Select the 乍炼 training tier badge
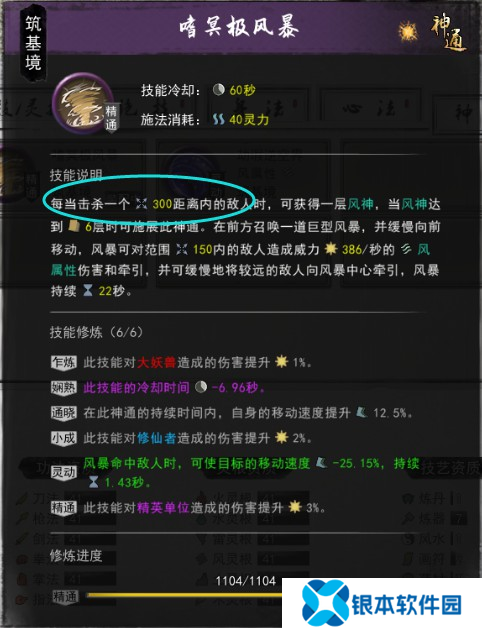The image size is (482, 628). coord(63,362)
